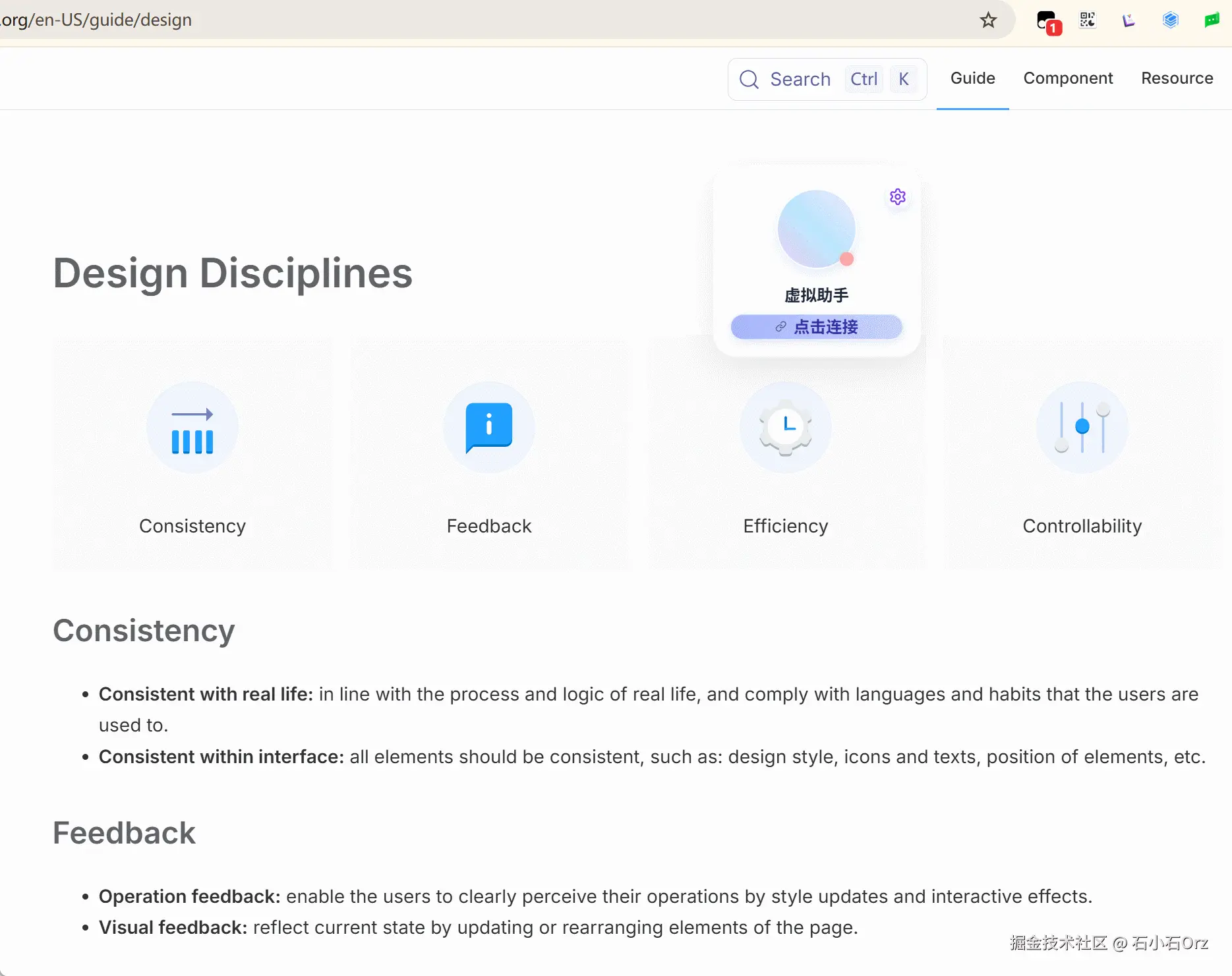This screenshot has height=976, width=1232.
Task: Click the browser address bar URL
Action: (x=96, y=20)
